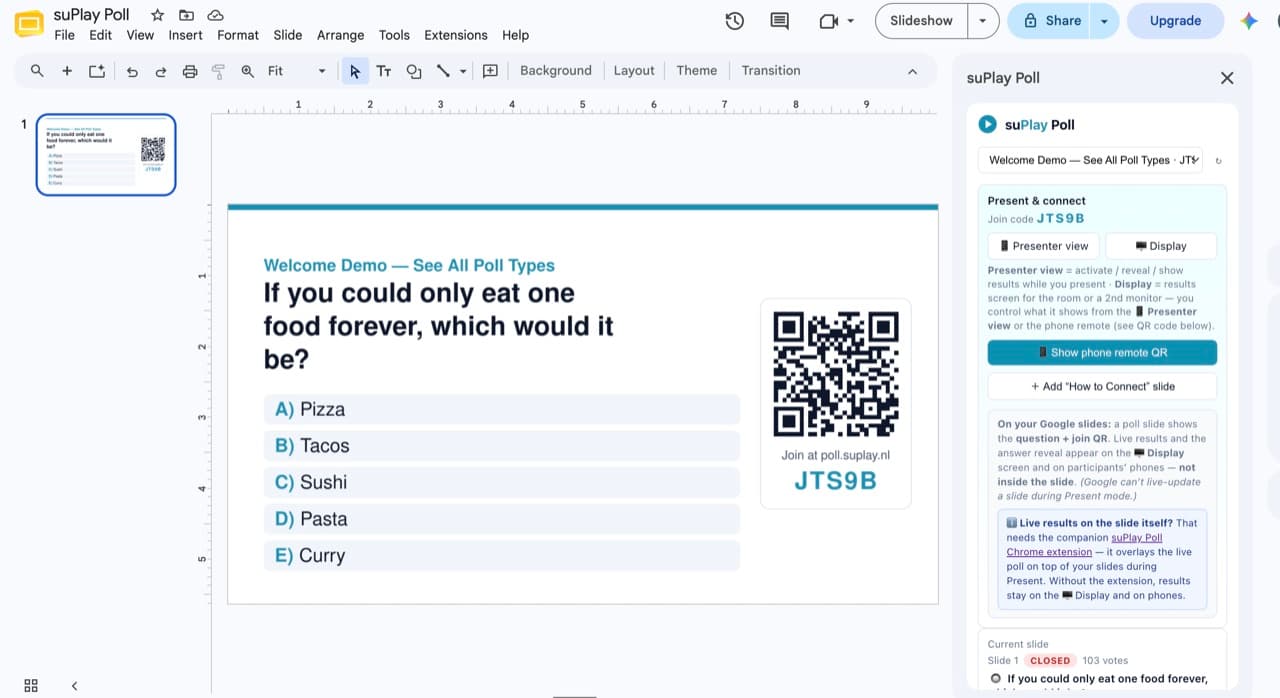
Task: Click the camera meet icon
Action: coord(828,21)
